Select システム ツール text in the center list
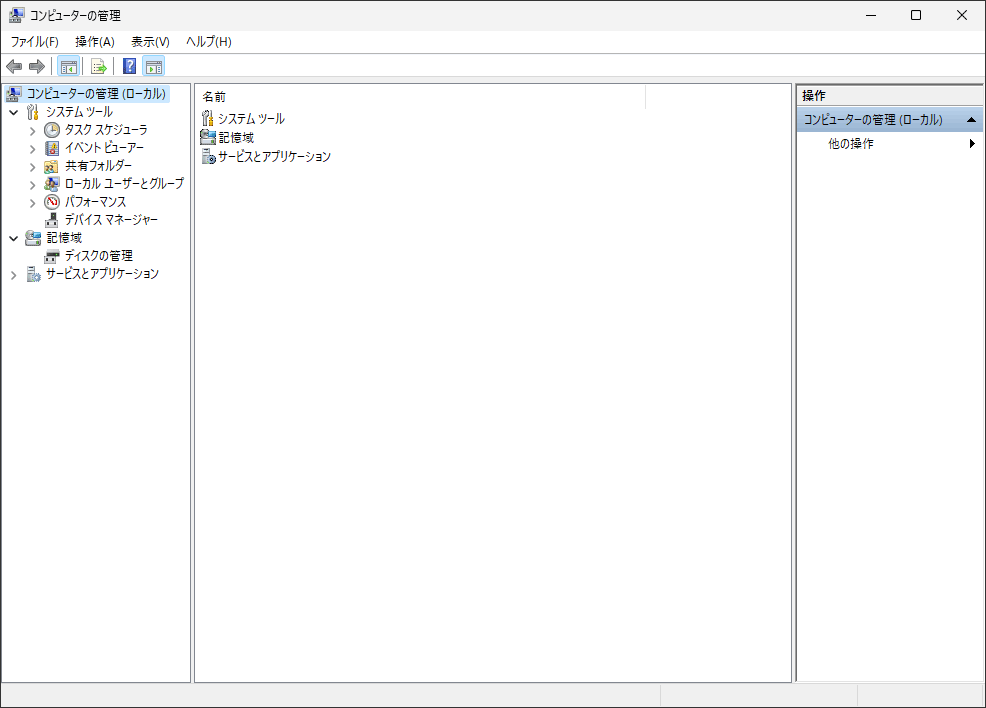Viewport: 986px width, 708px height. pyautogui.click(x=252, y=119)
